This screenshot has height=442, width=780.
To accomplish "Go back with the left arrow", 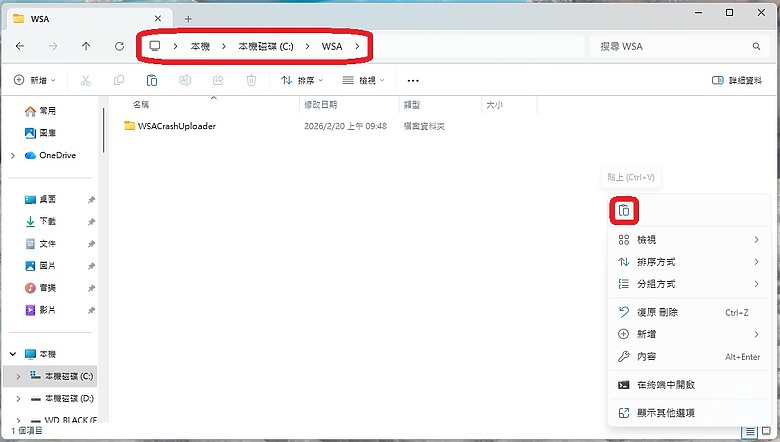I will [x=20, y=46].
